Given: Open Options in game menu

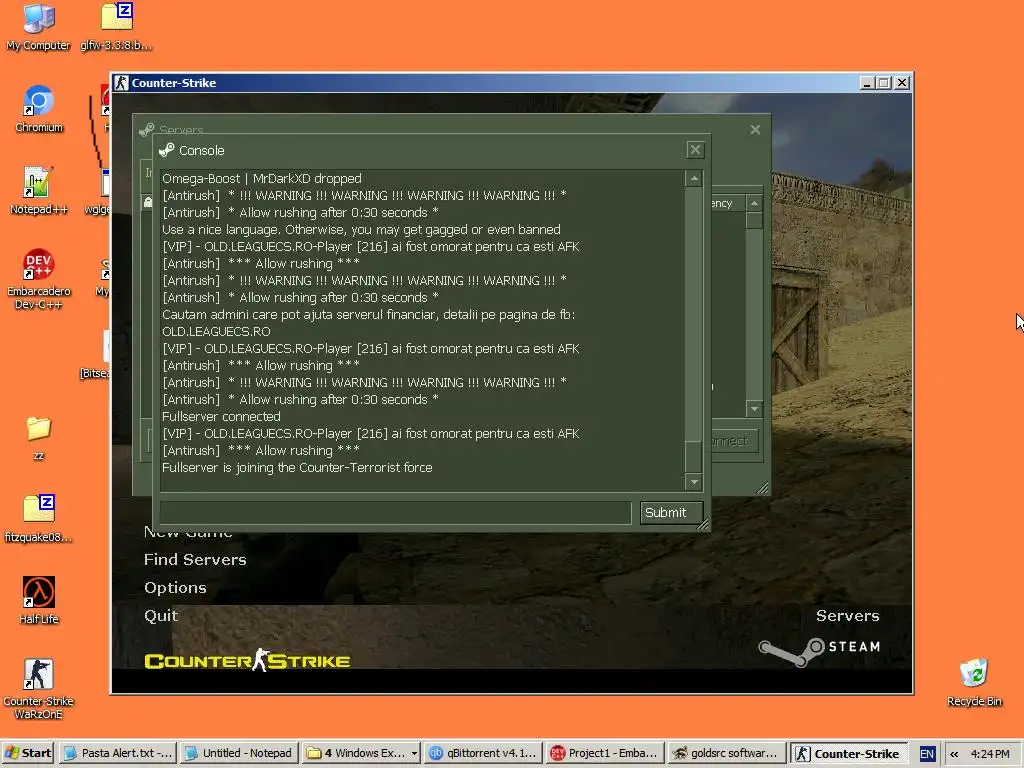Looking at the screenshot, I should coord(175,588).
